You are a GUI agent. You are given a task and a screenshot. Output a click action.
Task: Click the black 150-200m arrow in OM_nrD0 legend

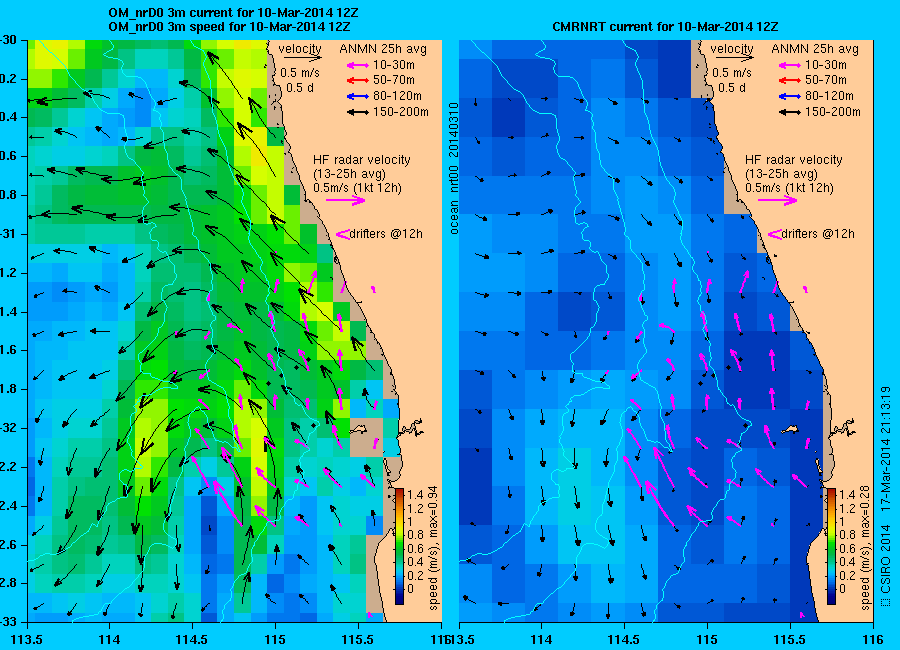pos(358,113)
